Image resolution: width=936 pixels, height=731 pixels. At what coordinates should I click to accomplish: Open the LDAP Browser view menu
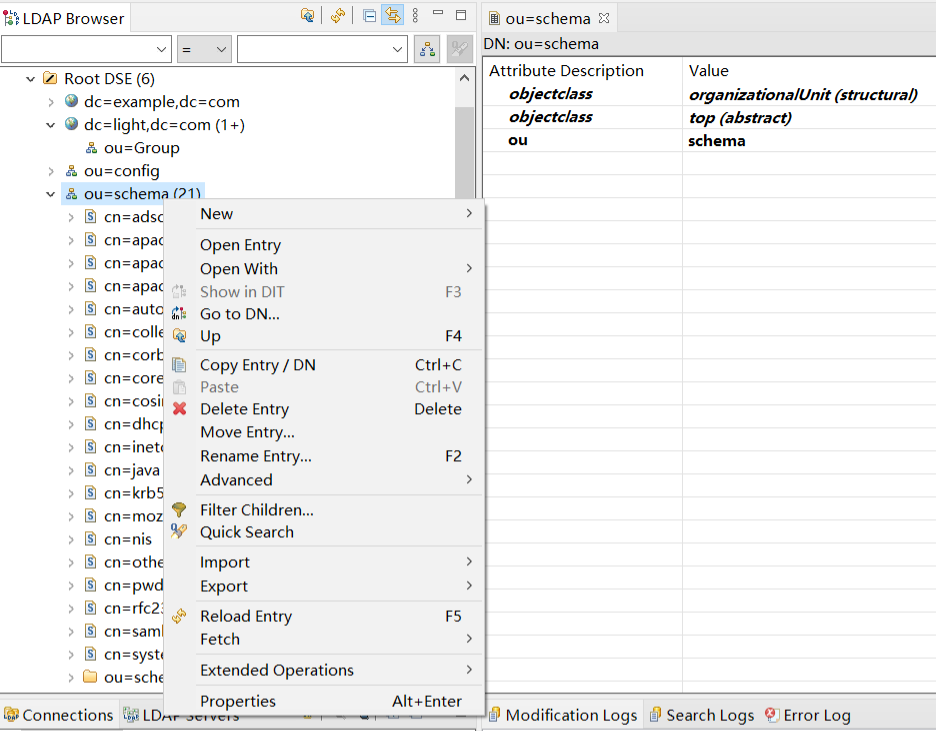(416, 16)
